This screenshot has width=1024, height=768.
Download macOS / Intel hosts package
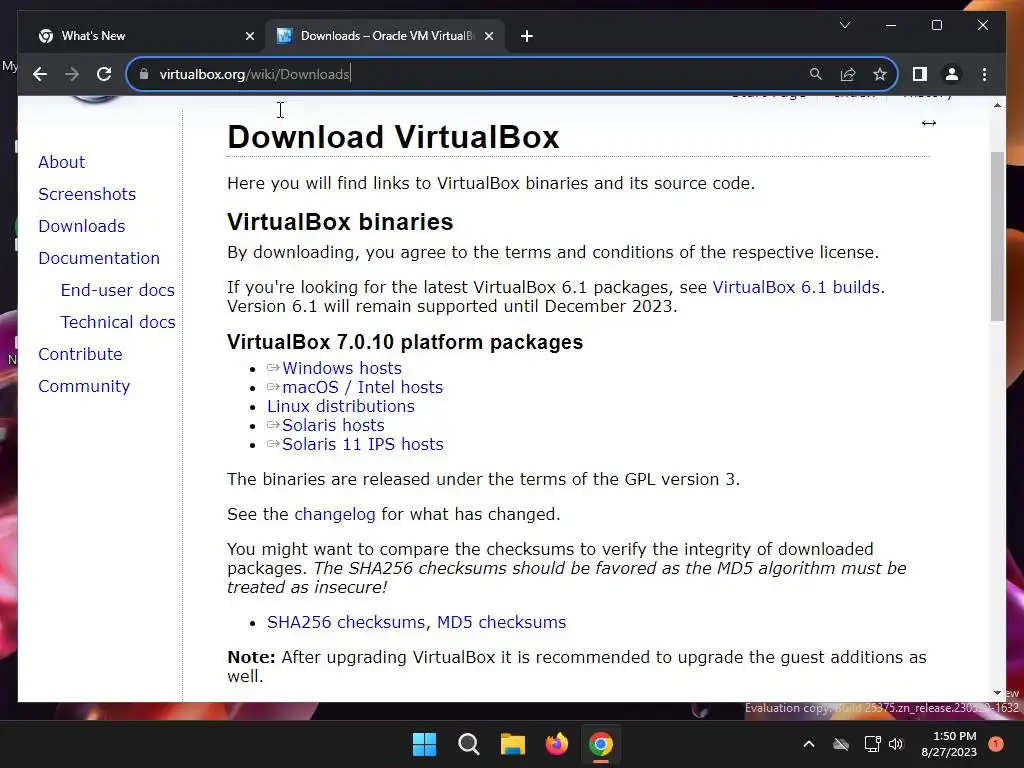click(362, 387)
